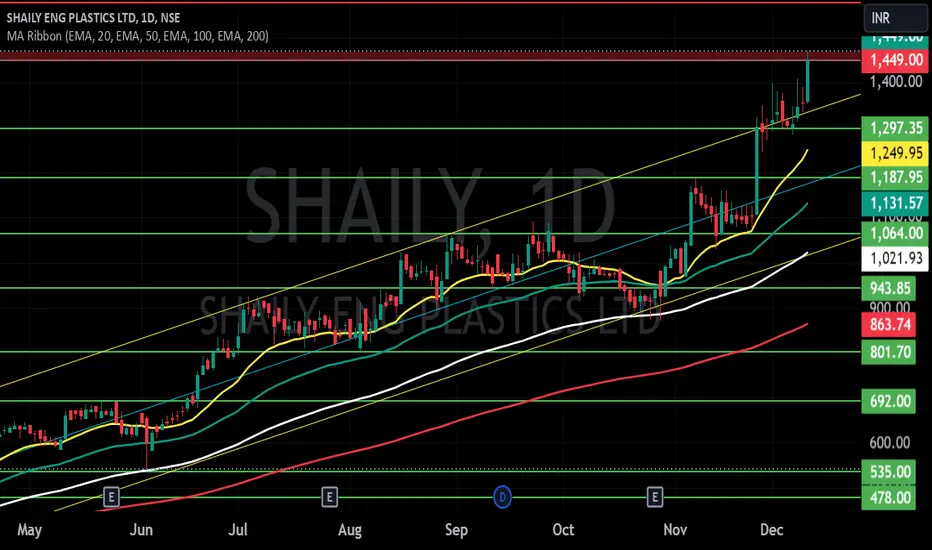
Task: Click the Jun label on time axis
Action: (141, 530)
